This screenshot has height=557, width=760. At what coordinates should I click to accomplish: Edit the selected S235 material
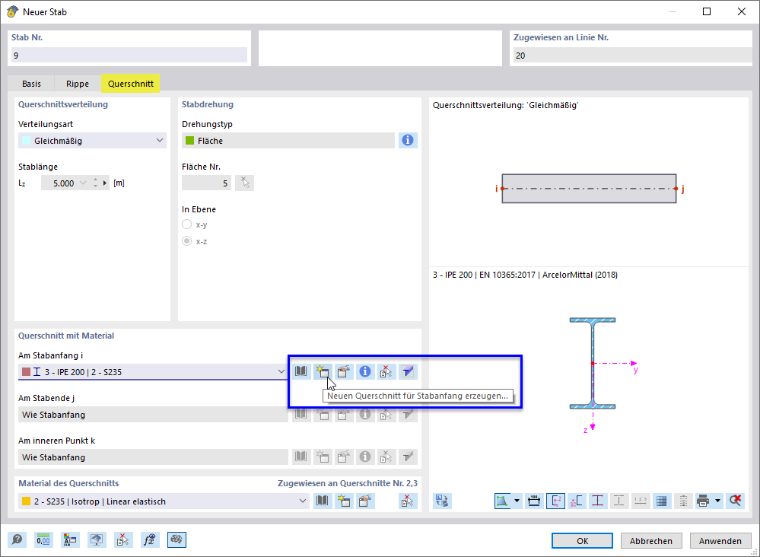coord(365,501)
